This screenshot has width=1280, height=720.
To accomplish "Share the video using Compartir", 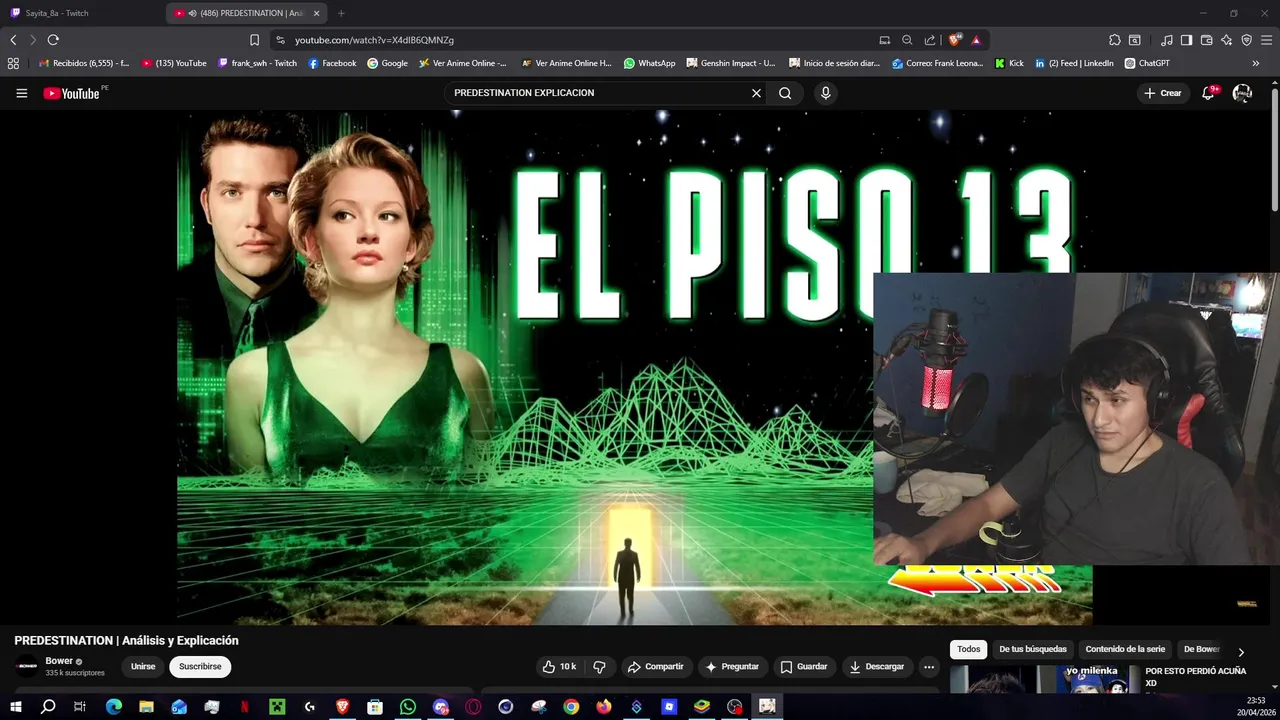I will (655, 666).
